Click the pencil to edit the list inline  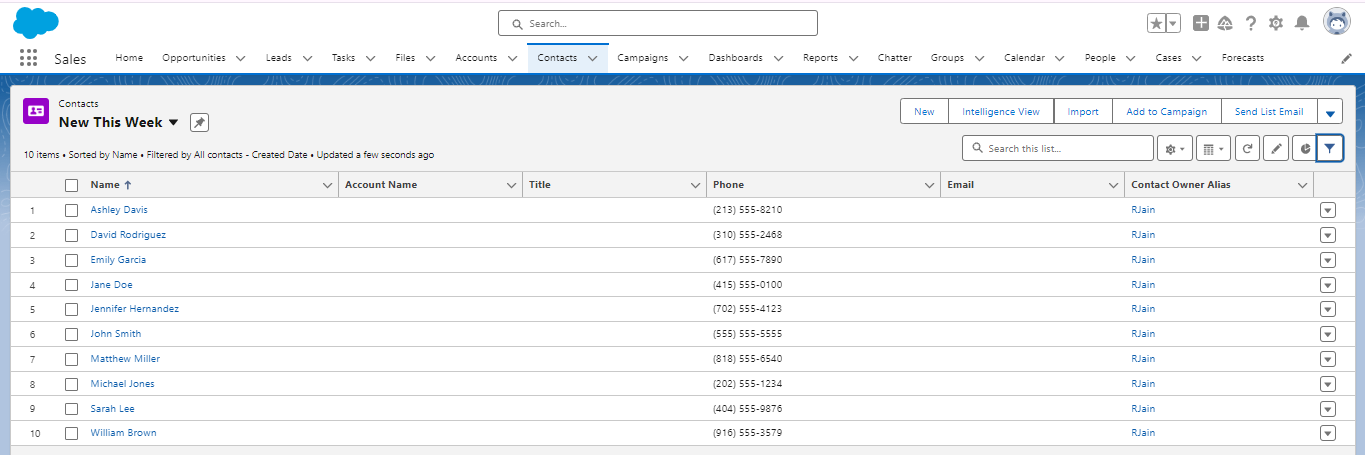click(x=1275, y=148)
